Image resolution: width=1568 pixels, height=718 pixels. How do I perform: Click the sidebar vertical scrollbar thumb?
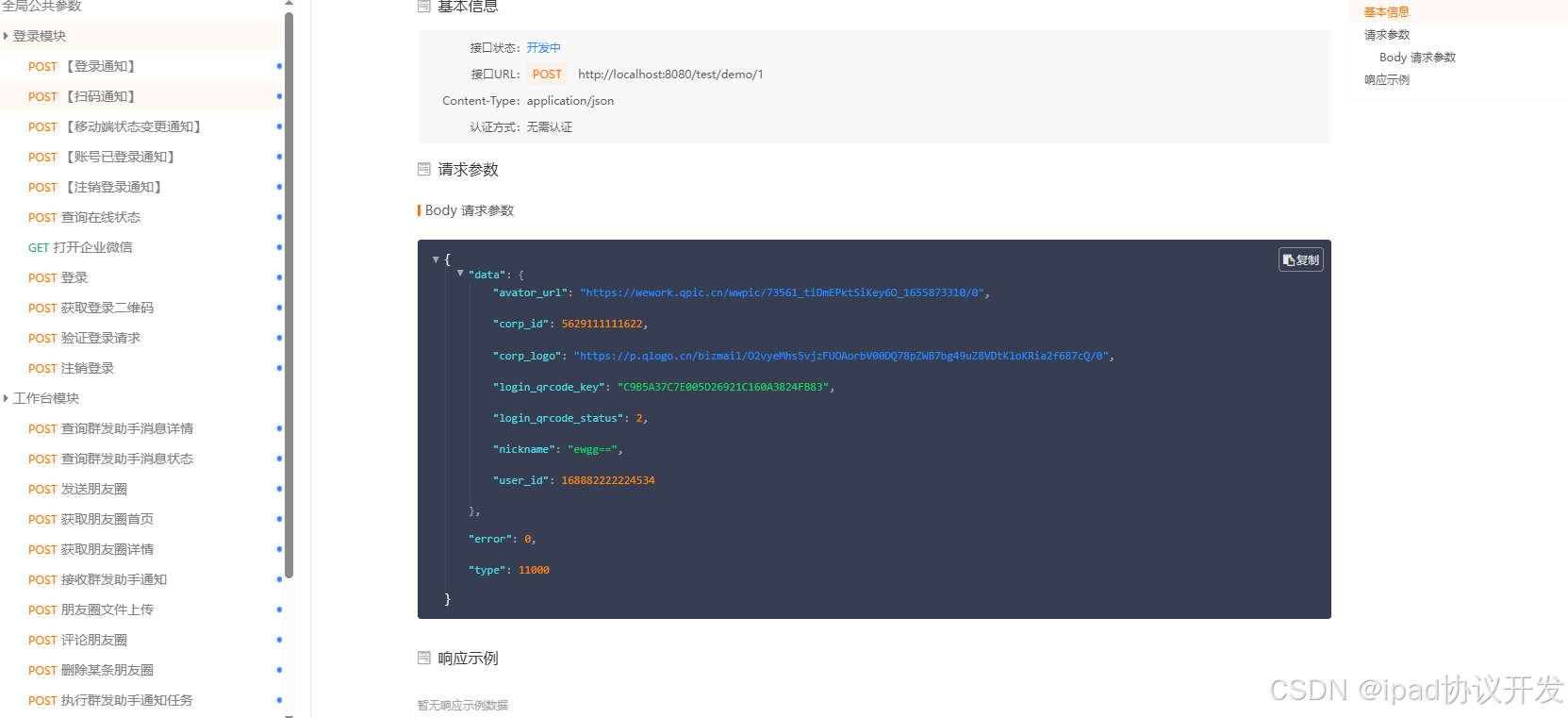click(x=289, y=294)
